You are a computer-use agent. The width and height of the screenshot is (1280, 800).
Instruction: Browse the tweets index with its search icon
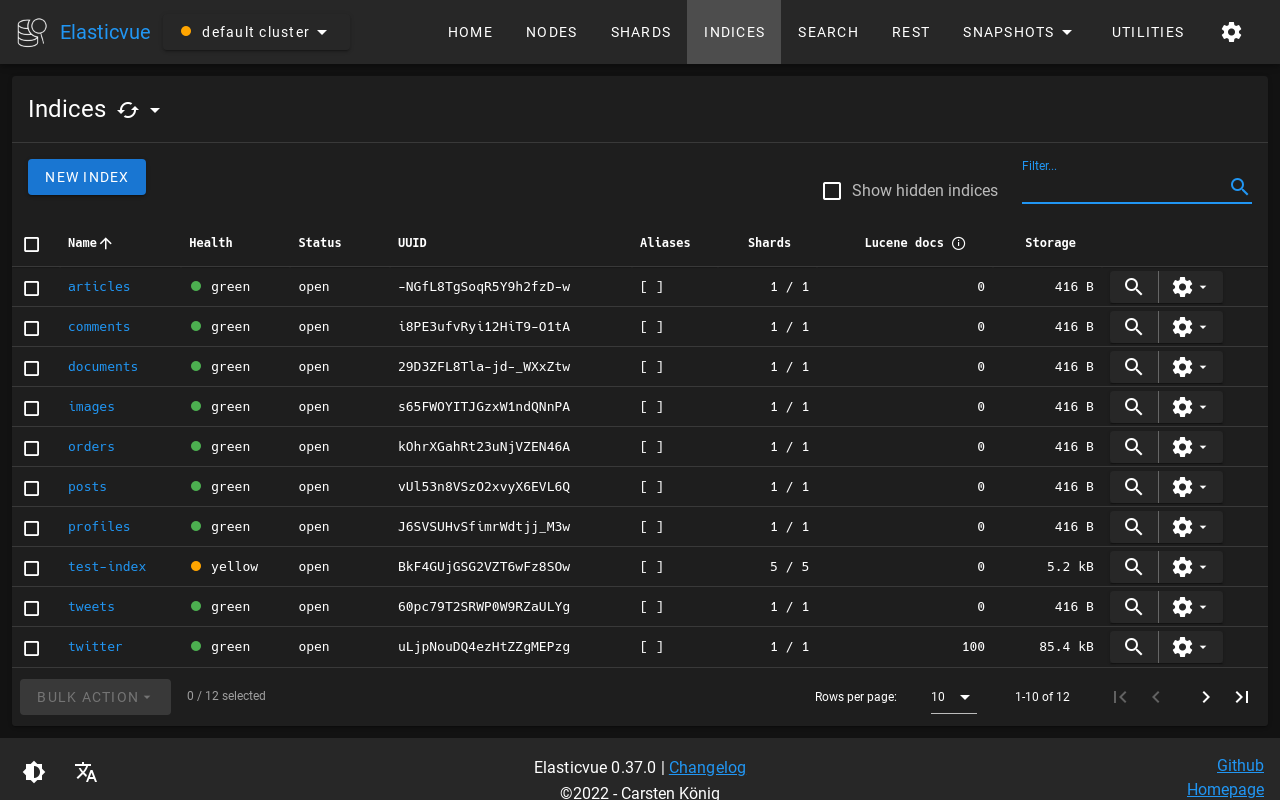(x=1134, y=607)
